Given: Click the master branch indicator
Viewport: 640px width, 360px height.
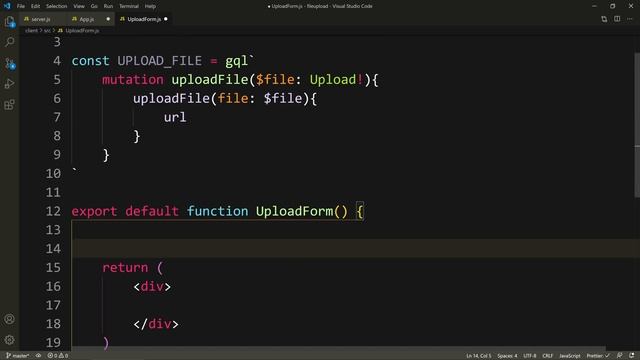Looking at the screenshot, I should [18, 356].
